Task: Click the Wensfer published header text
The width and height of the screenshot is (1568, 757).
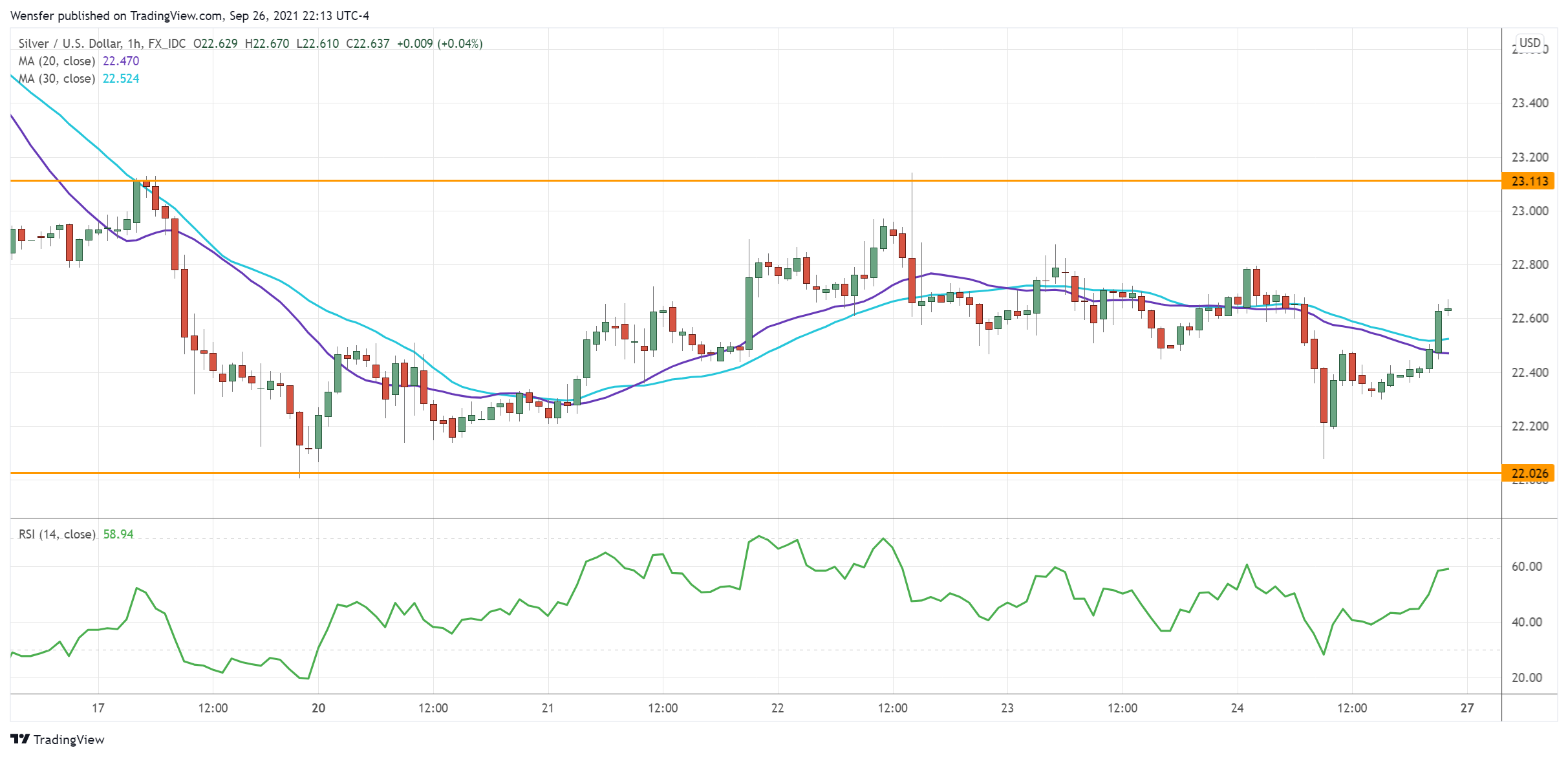Action: [x=189, y=16]
